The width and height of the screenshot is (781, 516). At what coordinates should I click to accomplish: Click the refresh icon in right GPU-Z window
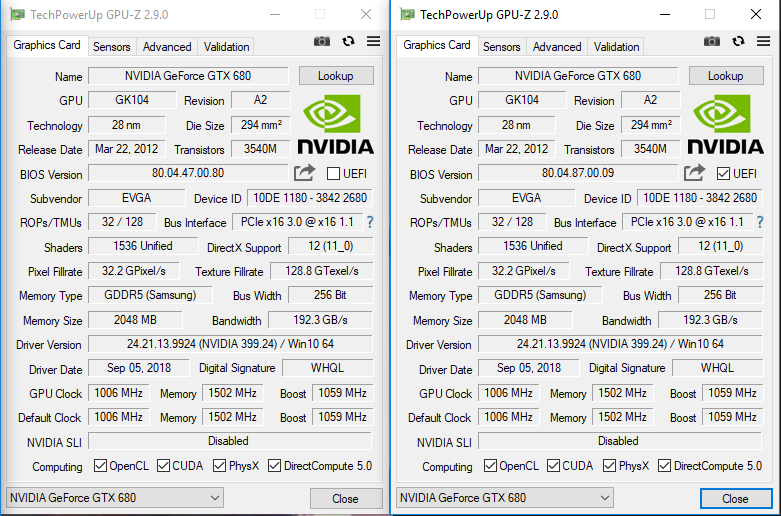738,41
